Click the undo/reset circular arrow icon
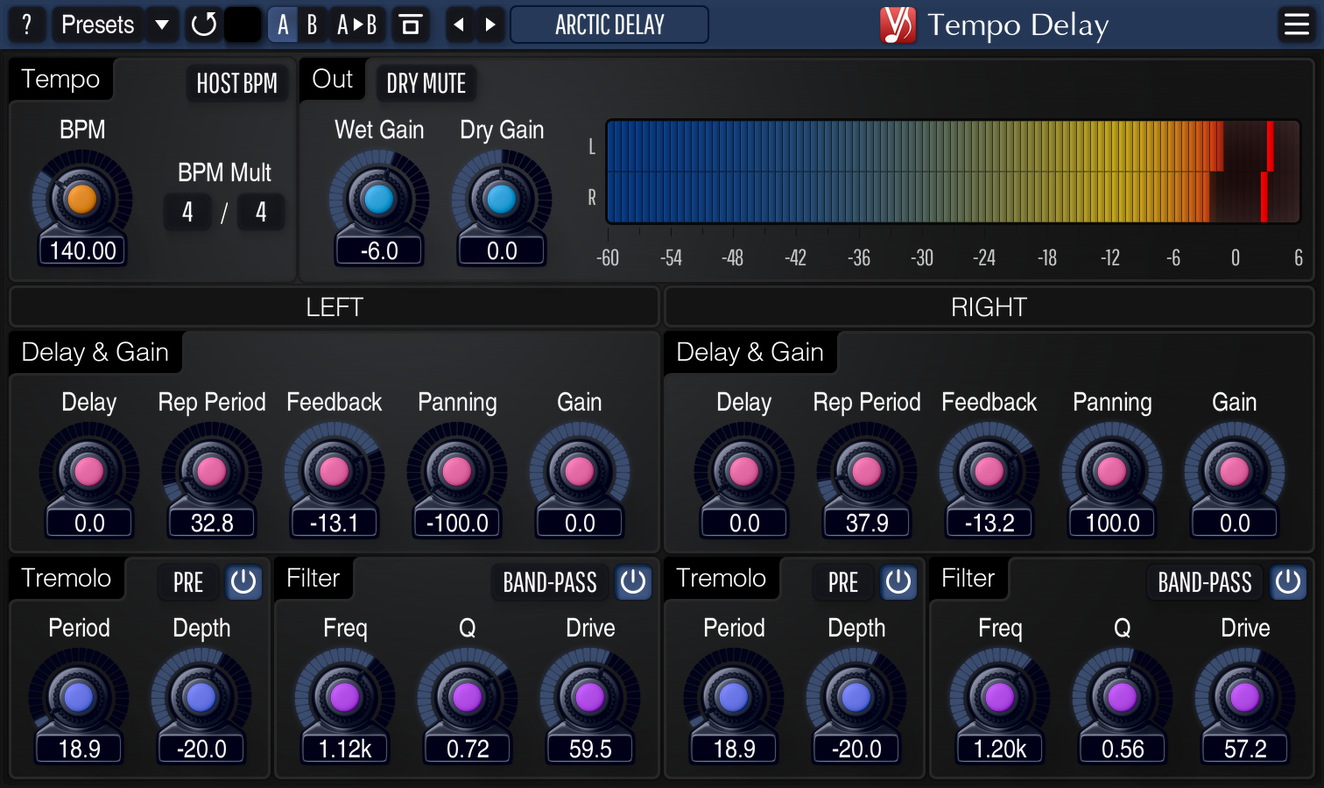Screen dimensions: 1324x788 [203, 25]
